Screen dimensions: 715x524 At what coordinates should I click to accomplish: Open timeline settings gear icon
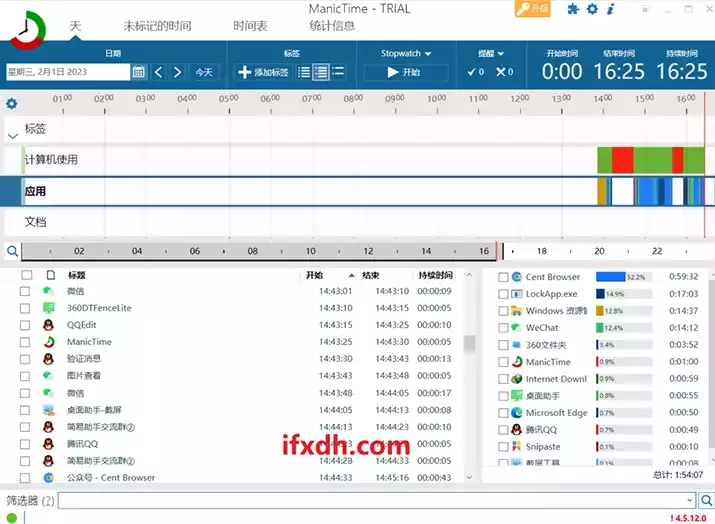11,104
